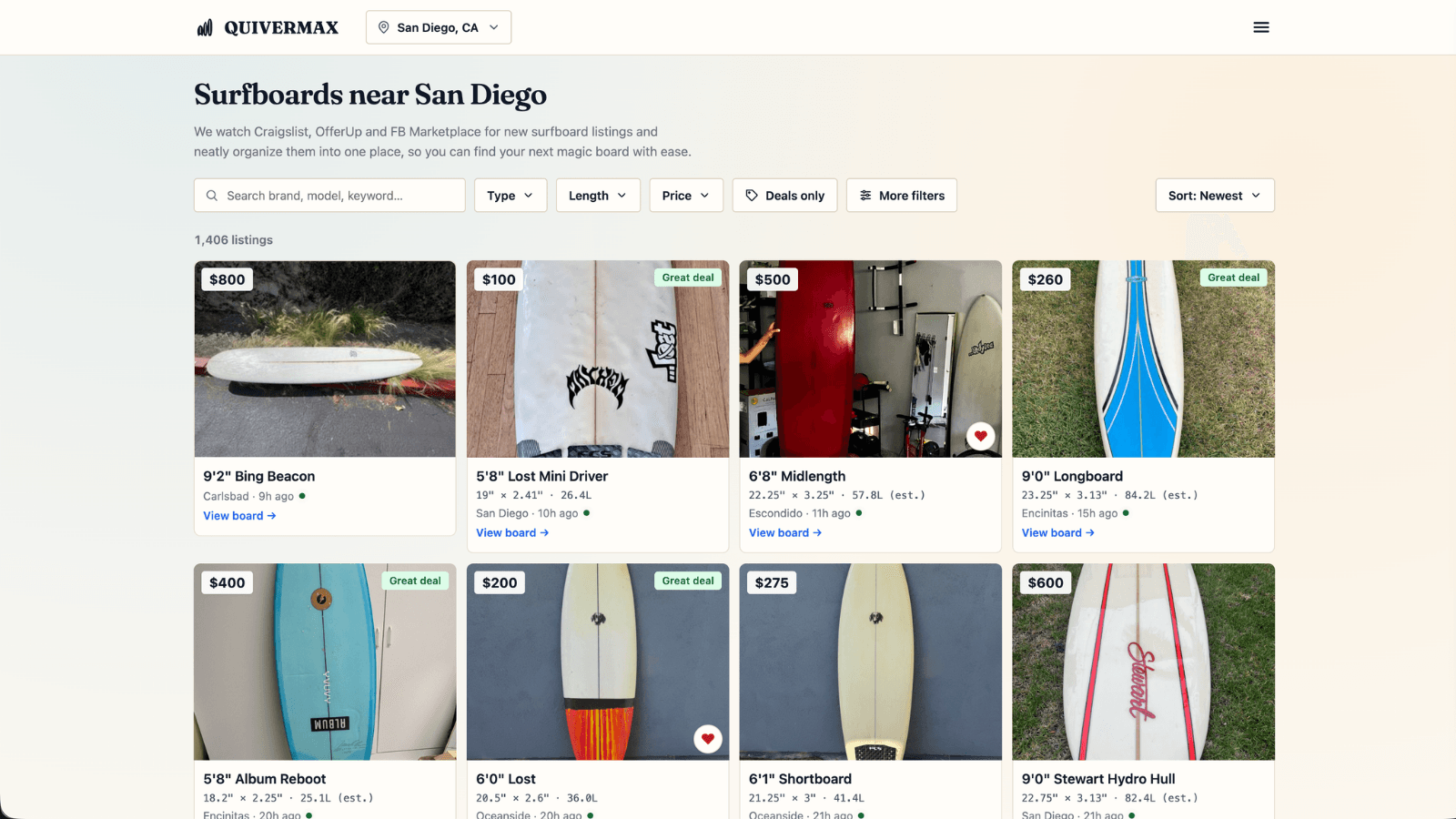
Task: Open the red 6'8" Midlength photo
Action: [x=871, y=359]
